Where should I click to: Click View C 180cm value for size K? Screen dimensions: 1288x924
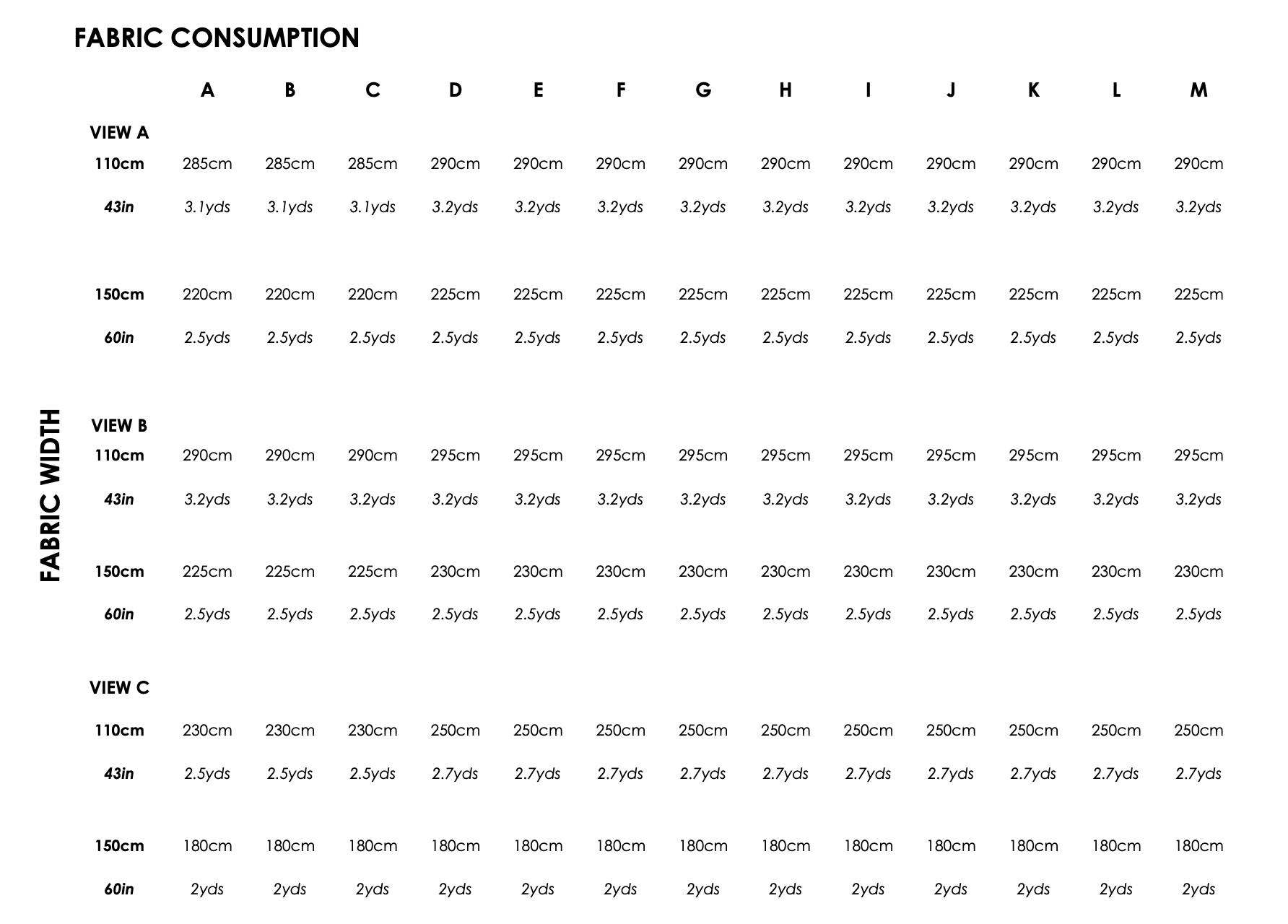(1033, 846)
